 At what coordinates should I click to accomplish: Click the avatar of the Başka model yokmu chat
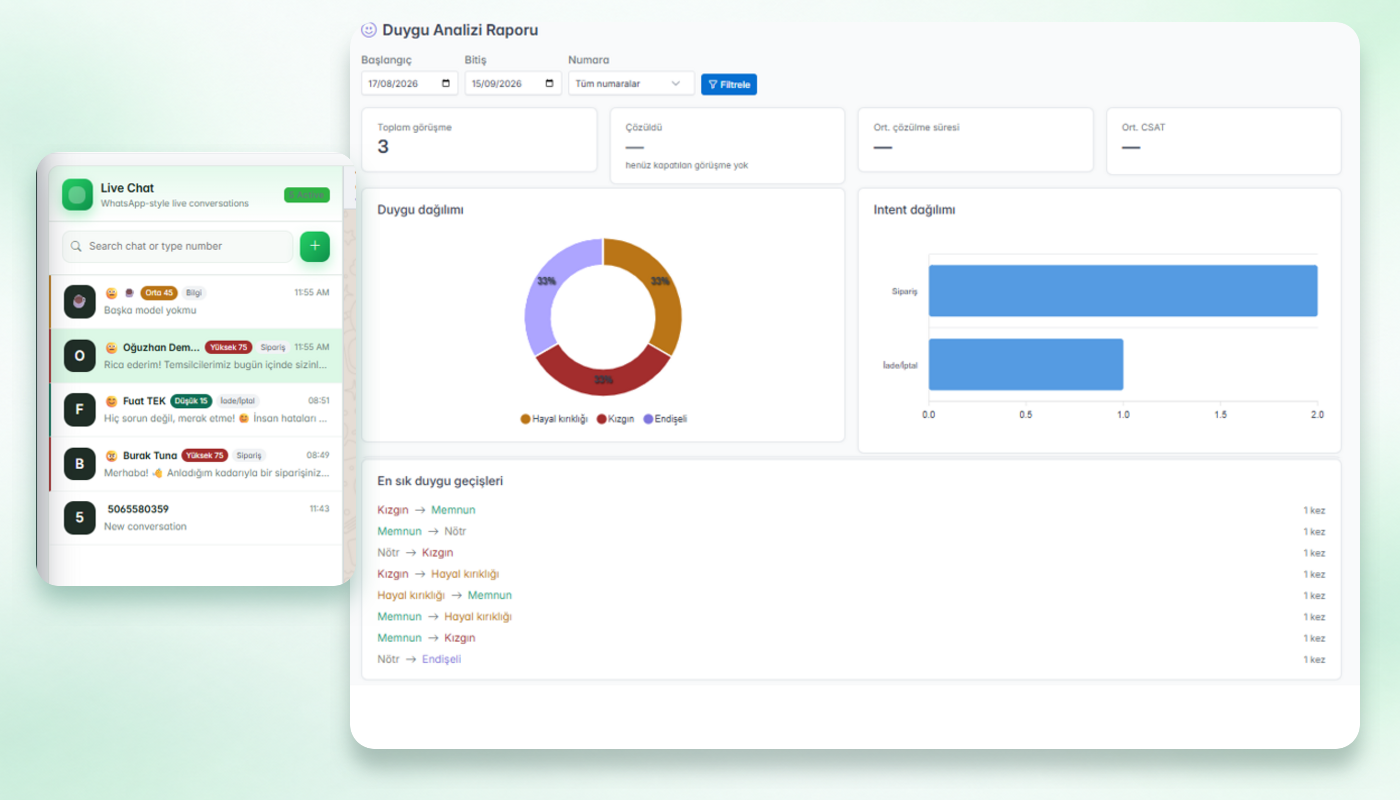80,301
